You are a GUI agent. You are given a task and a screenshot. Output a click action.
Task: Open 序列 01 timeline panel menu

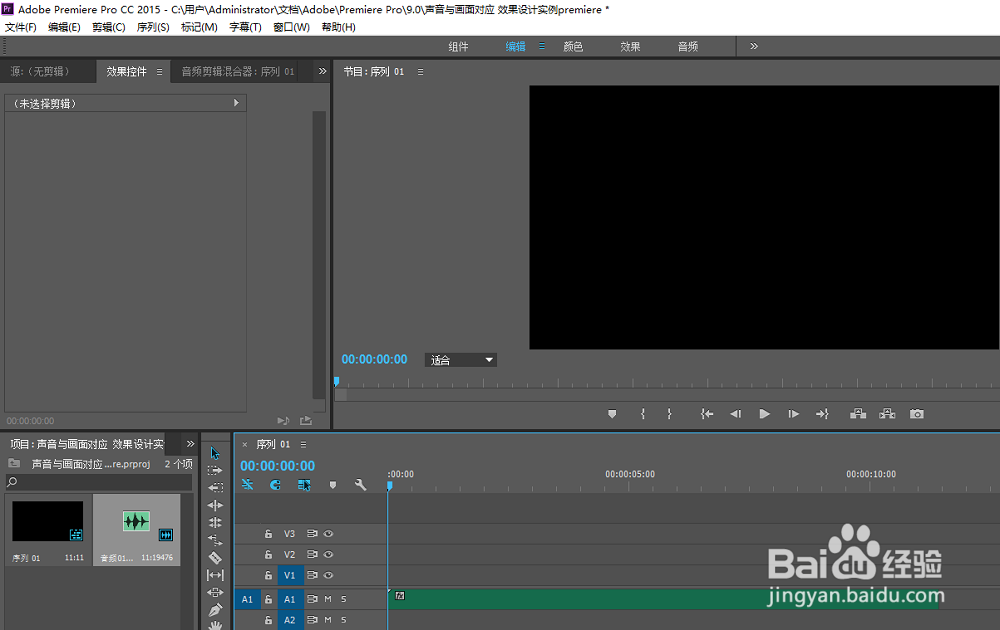pyautogui.click(x=304, y=444)
